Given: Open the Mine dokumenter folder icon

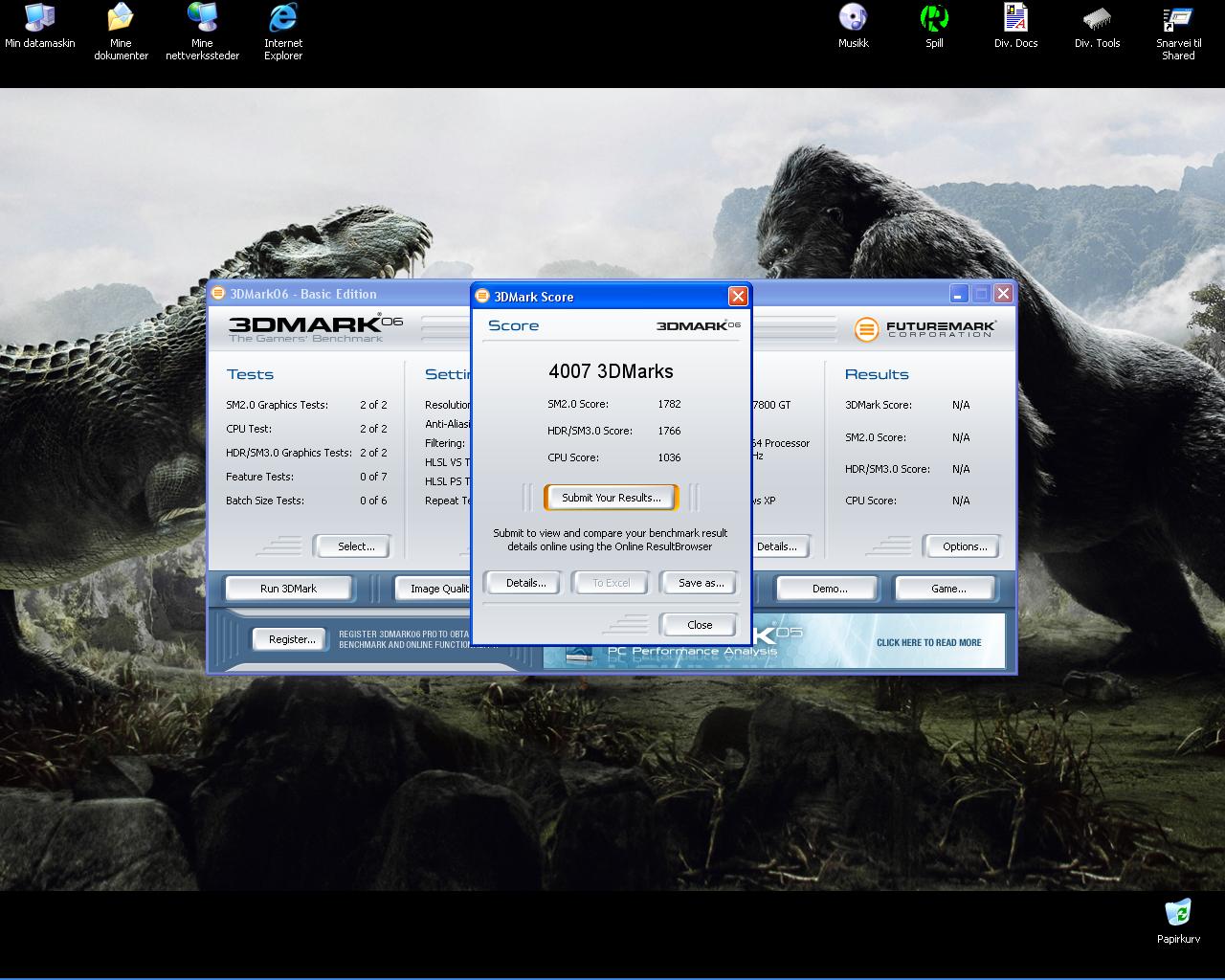Looking at the screenshot, I should 121,32.
